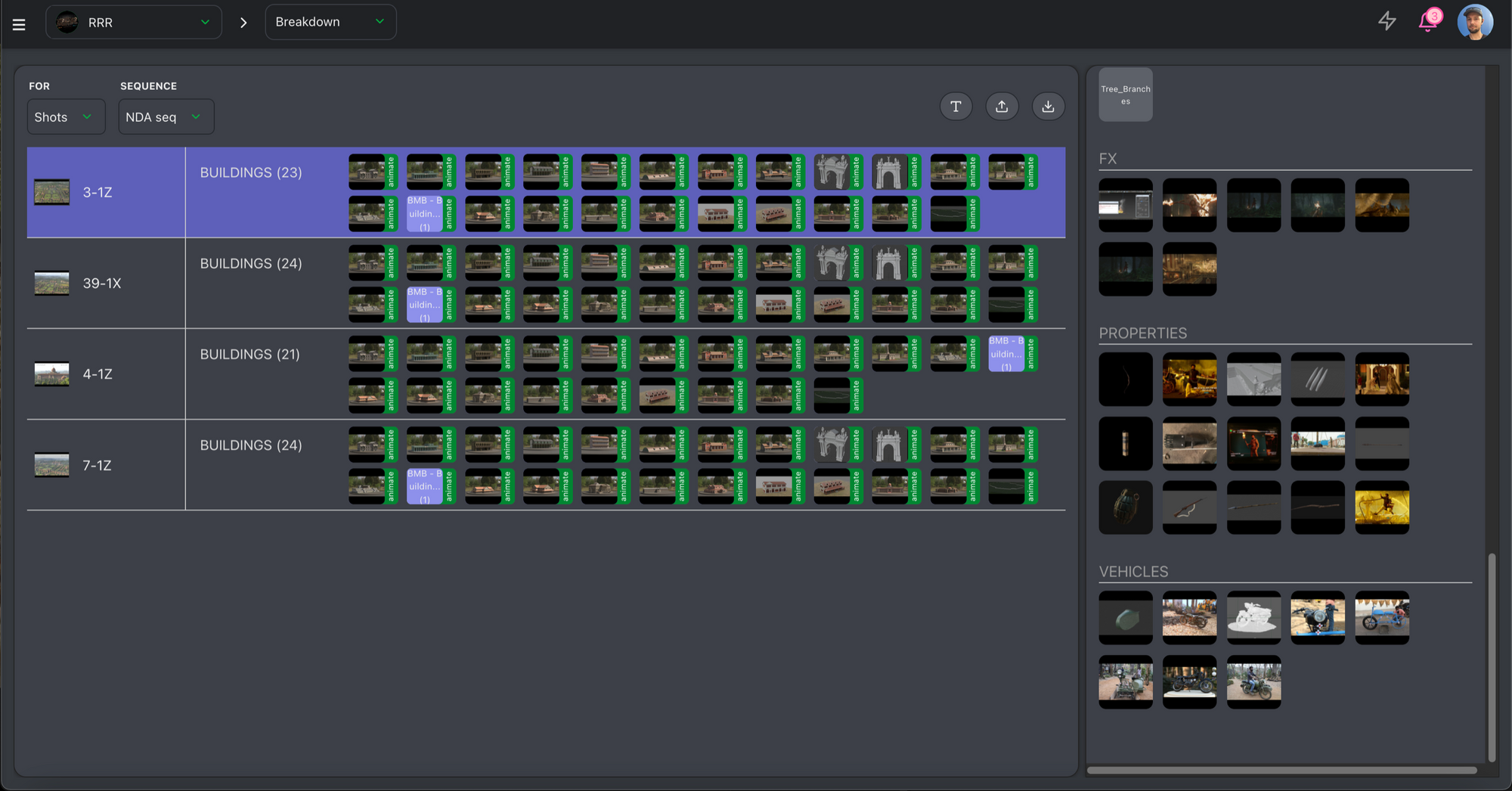Select shot 7-1Z

click(97, 466)
